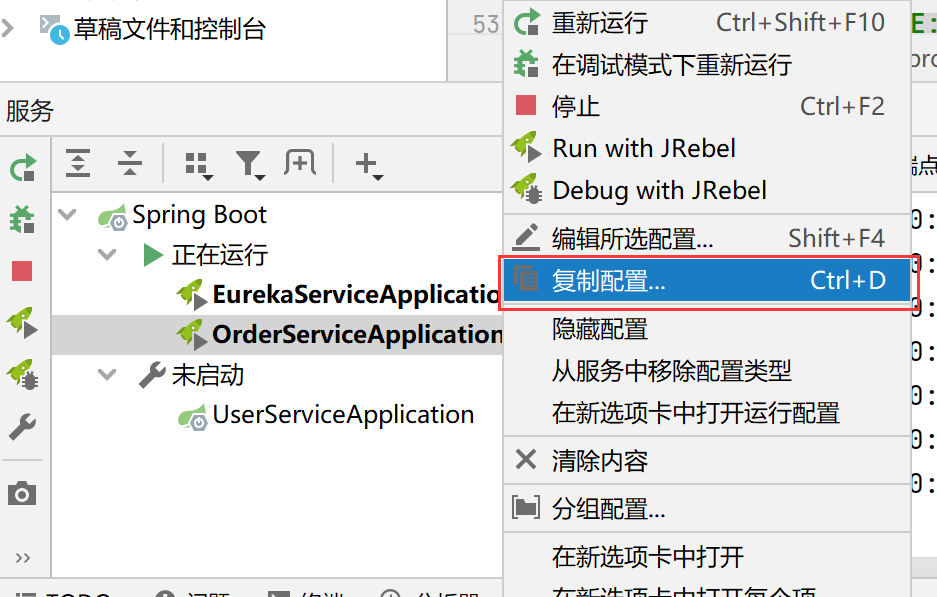Collapse the 正在运行 group node
Image resolution: width=937 pixels, height=597 pixels.
point(107,255)
